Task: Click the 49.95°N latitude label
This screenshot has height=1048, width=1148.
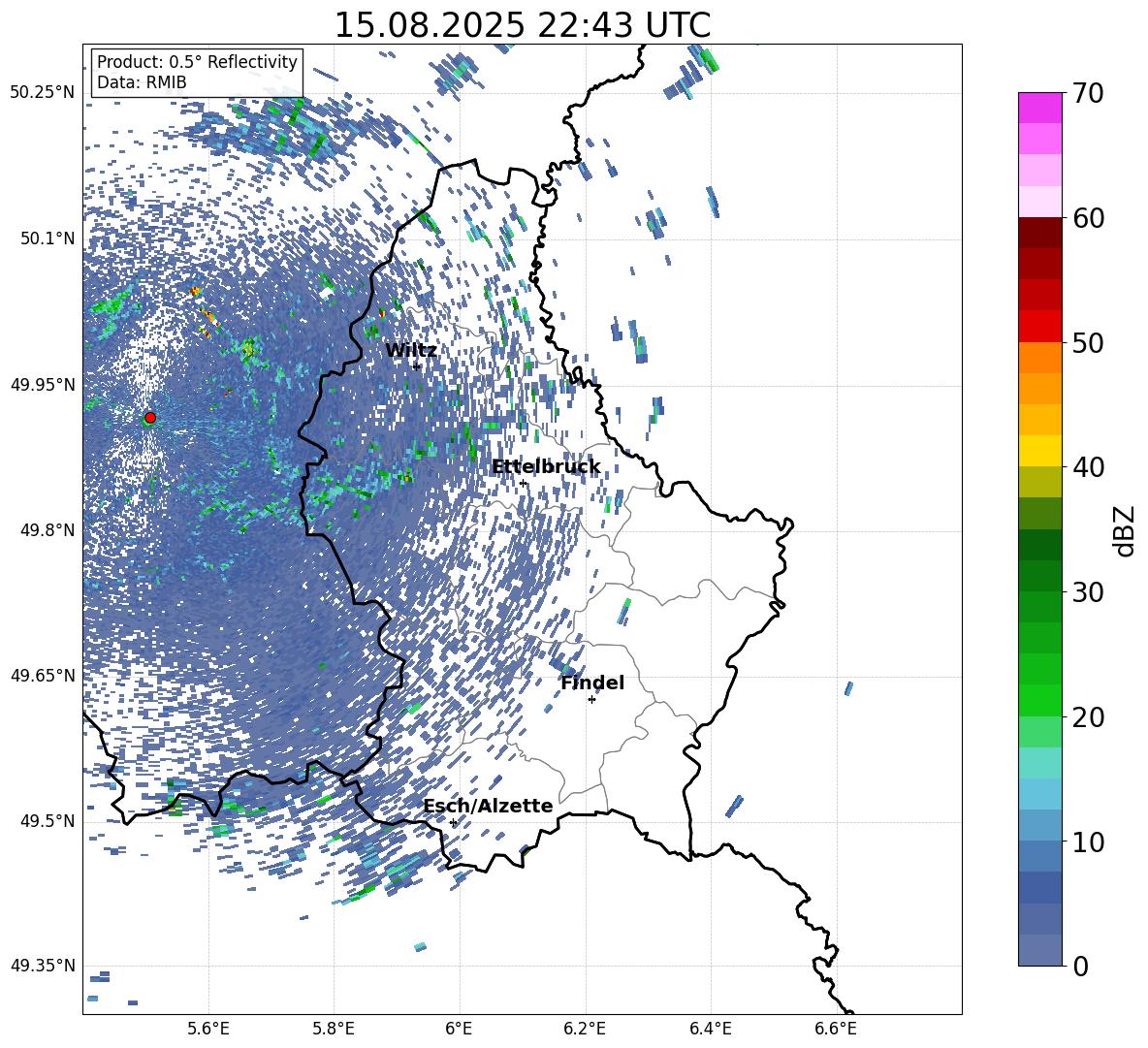Action: [x=43, y=385]
